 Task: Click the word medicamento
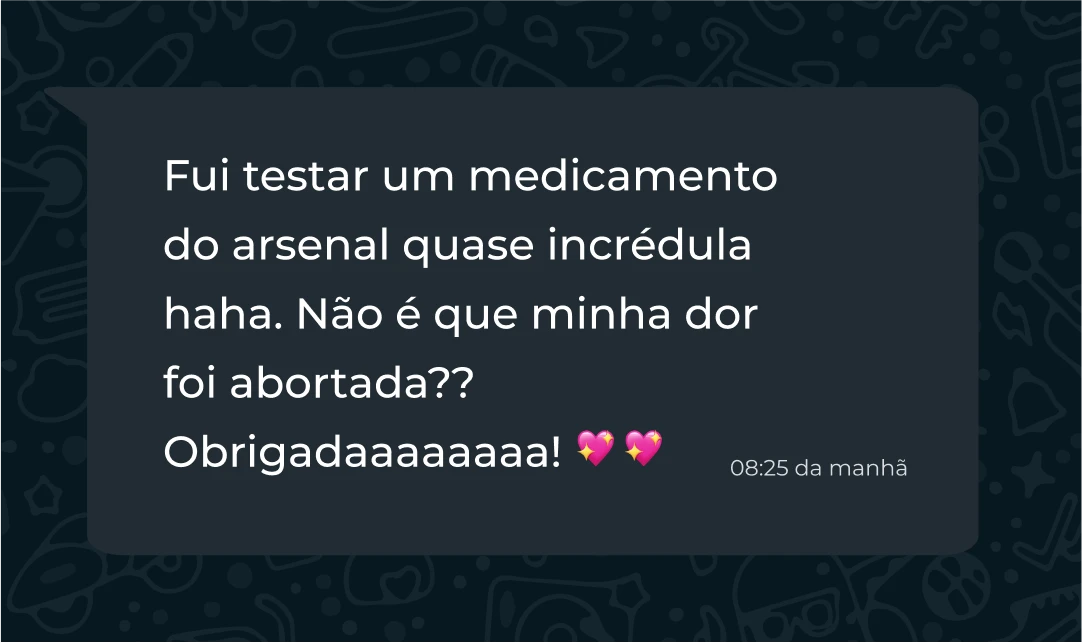tap(623, 176)
